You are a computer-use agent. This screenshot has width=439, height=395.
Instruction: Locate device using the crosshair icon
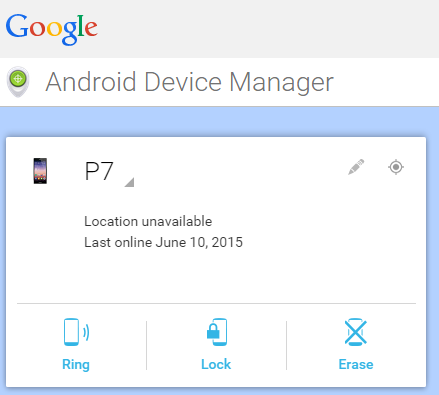pyautogui.click(x=396, y=167)
